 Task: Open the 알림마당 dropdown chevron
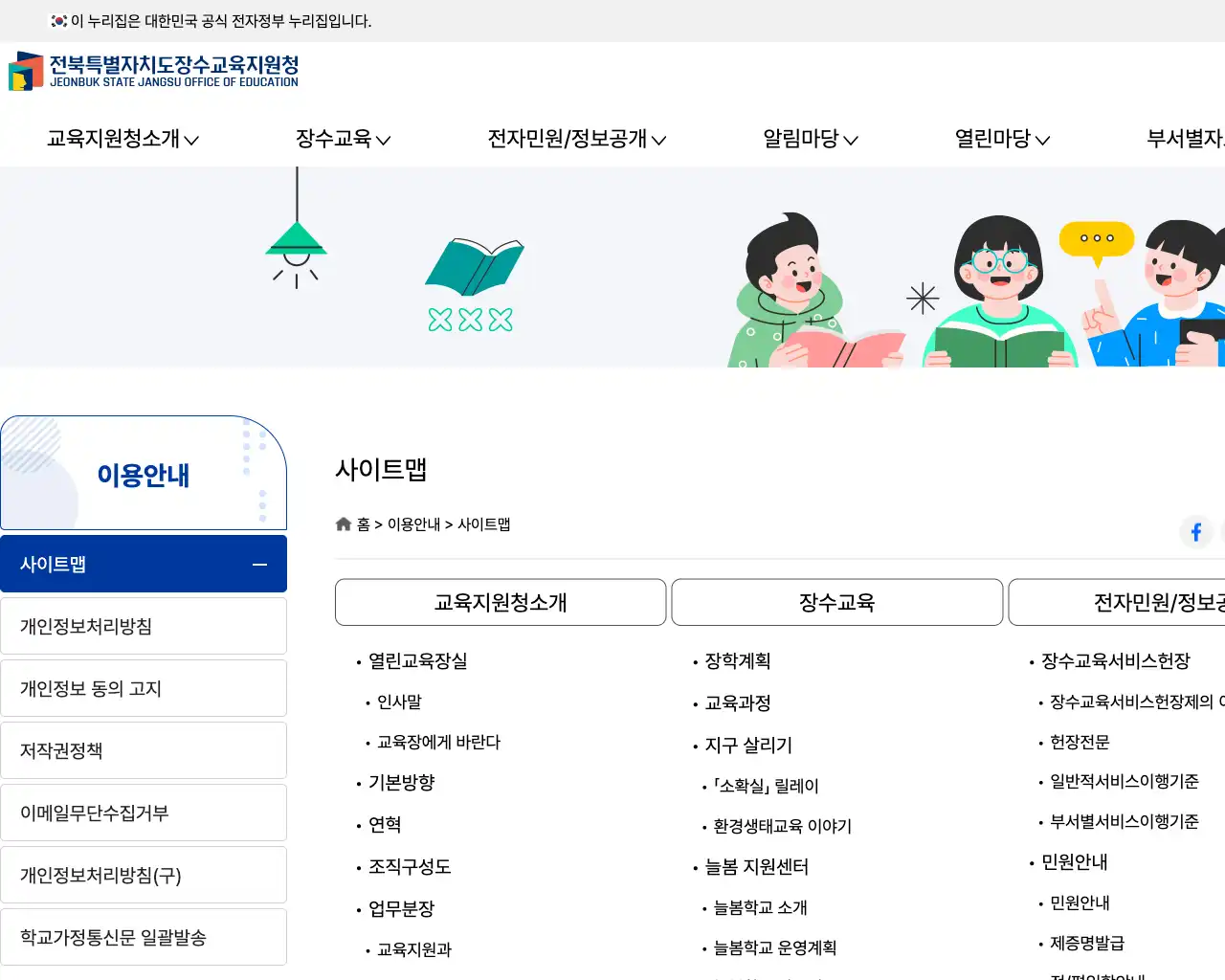(850, 140)
